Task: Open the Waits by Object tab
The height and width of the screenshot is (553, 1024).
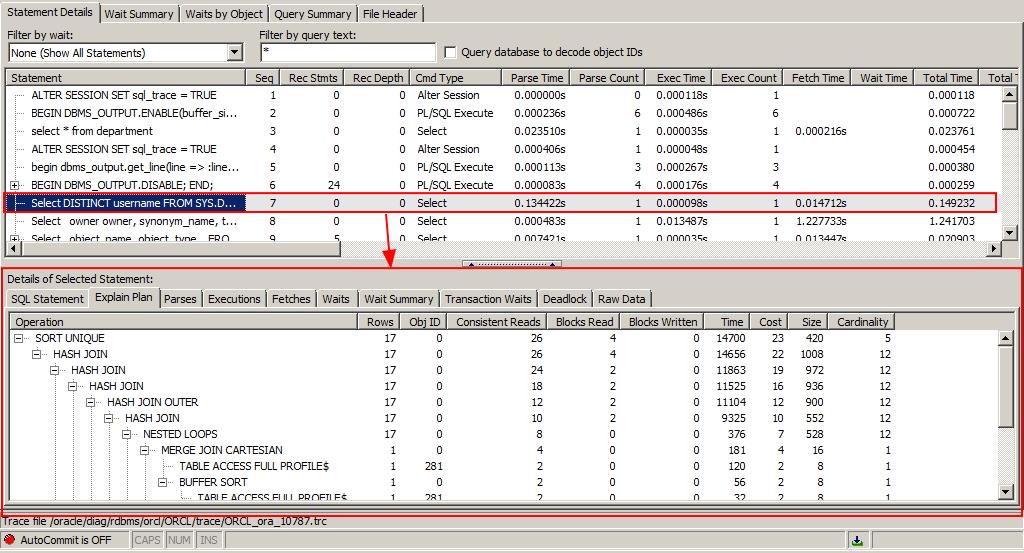Action: [x=225, y=14]
